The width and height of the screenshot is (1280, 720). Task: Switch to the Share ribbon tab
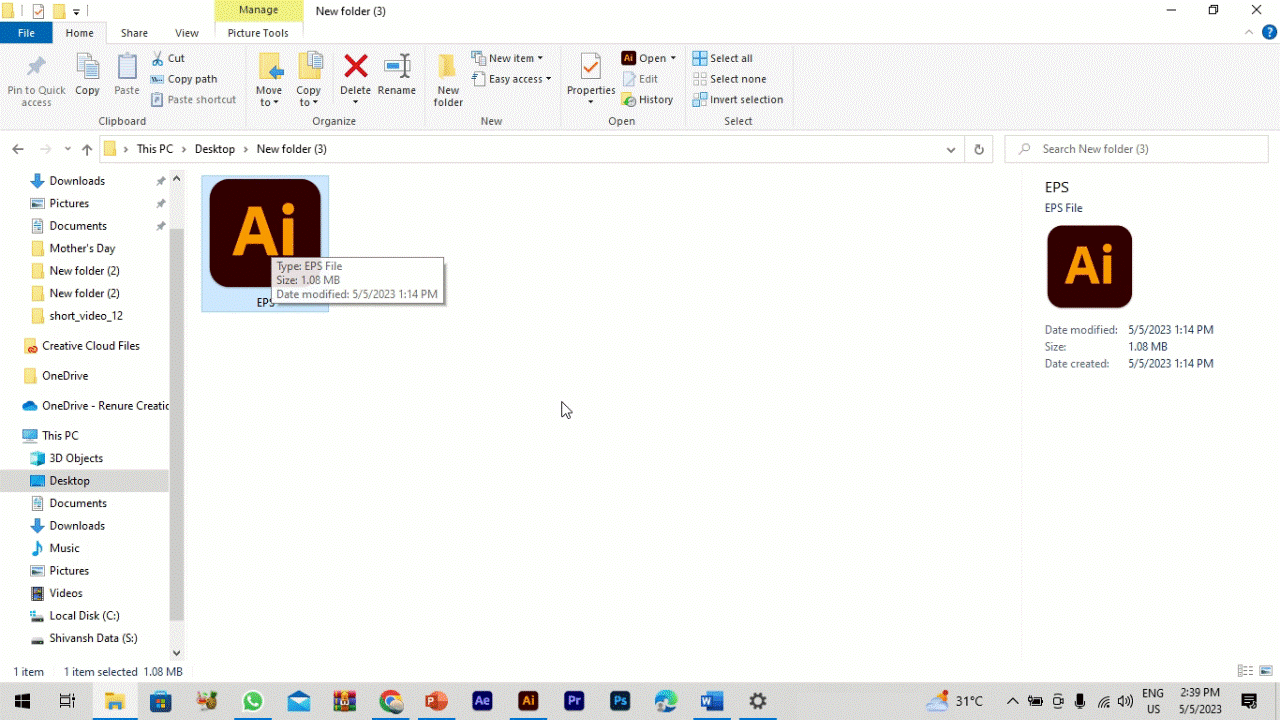134,32
